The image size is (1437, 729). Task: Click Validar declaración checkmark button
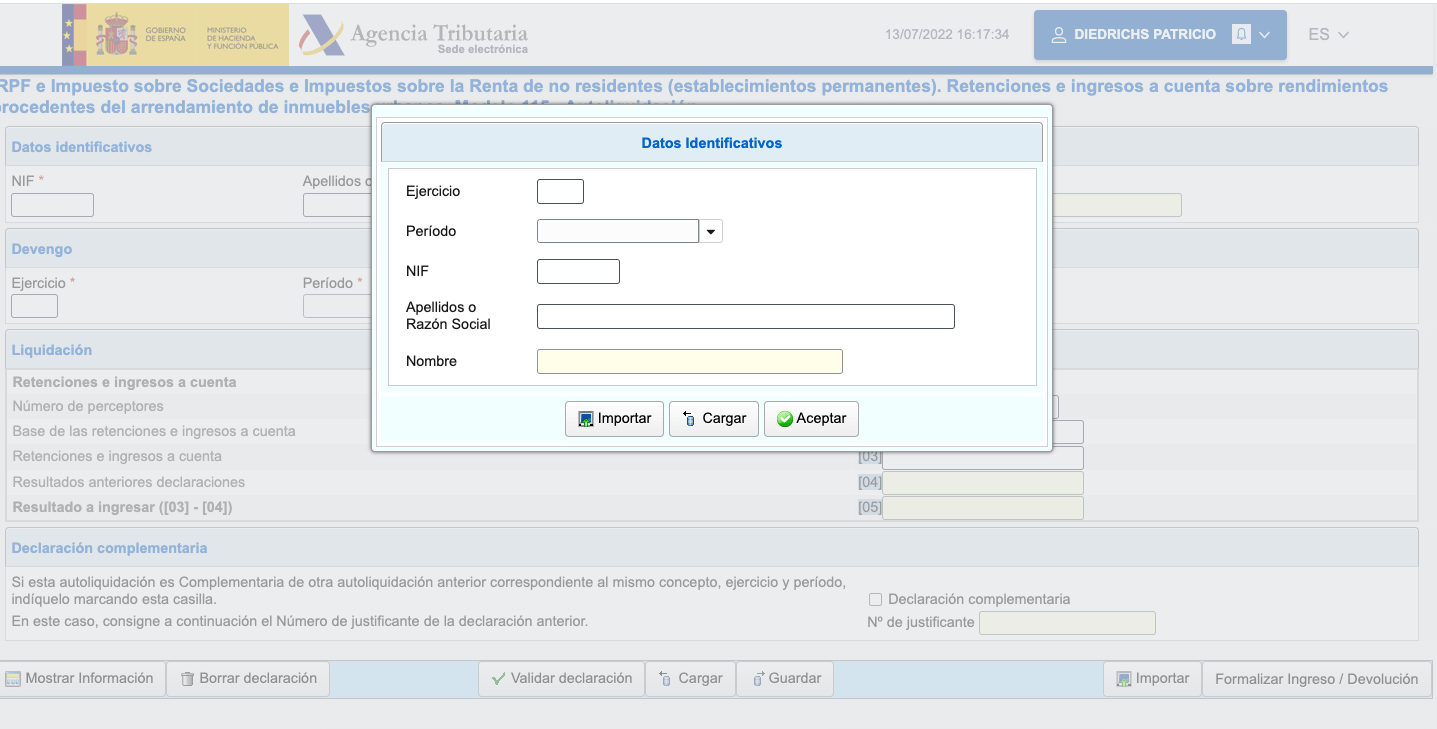tap(561, 679)
